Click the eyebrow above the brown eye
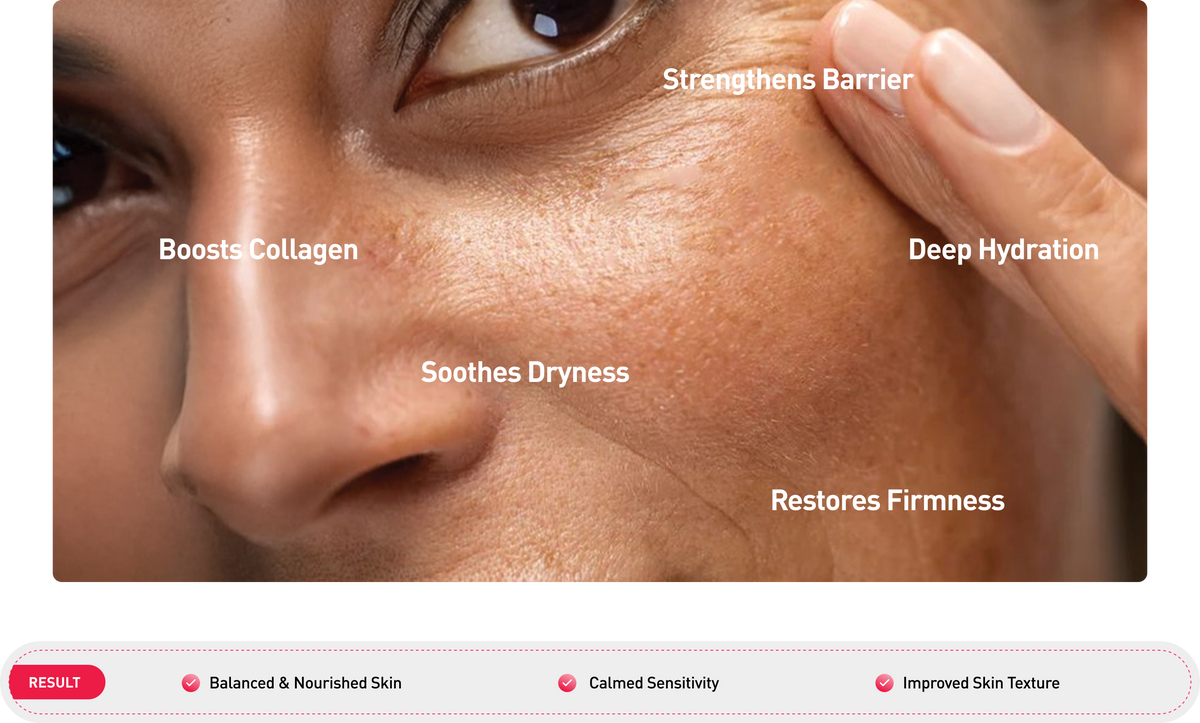The image size is (1200, 723). tap(422, 22)
